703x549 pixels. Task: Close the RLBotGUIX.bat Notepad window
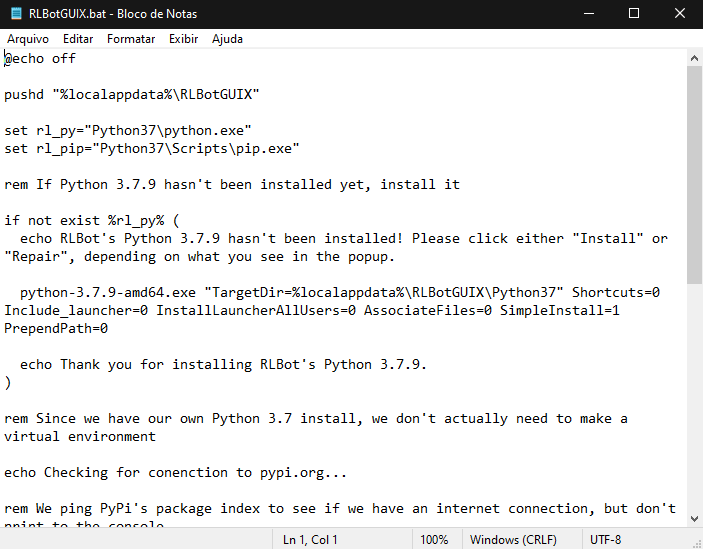pyautogui.click(x=680, y=14)
